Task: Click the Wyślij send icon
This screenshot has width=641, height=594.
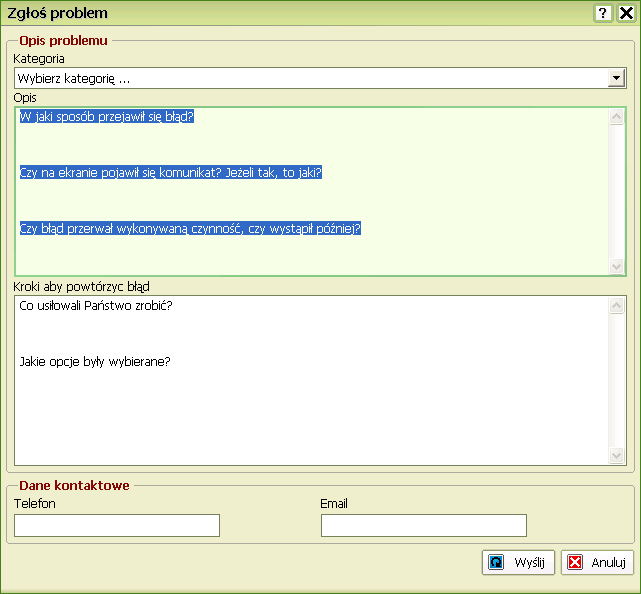Action: 496,562
